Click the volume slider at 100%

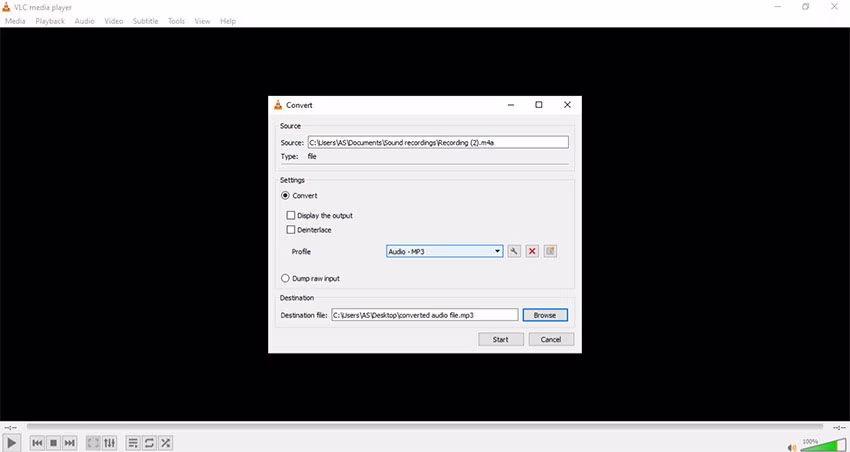[x=823, y=445]
